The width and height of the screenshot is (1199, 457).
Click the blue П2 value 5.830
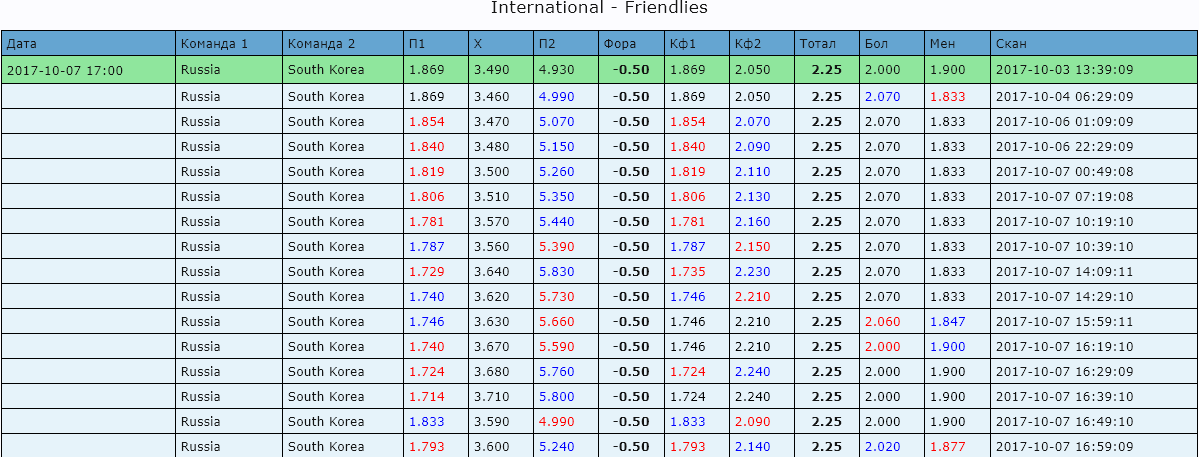tap(556, 271)
